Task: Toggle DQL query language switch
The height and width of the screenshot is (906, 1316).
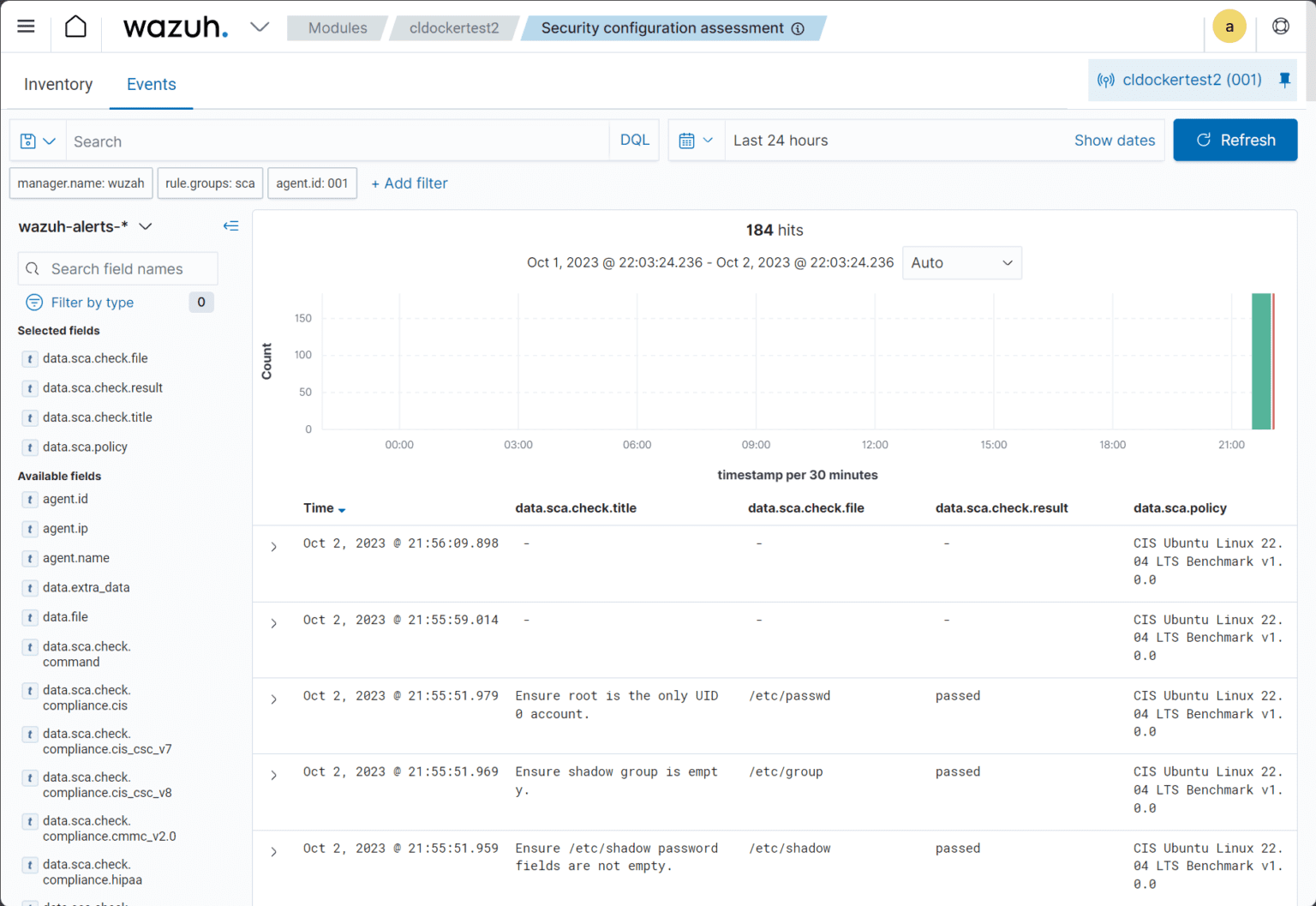Action: point(634,141)
